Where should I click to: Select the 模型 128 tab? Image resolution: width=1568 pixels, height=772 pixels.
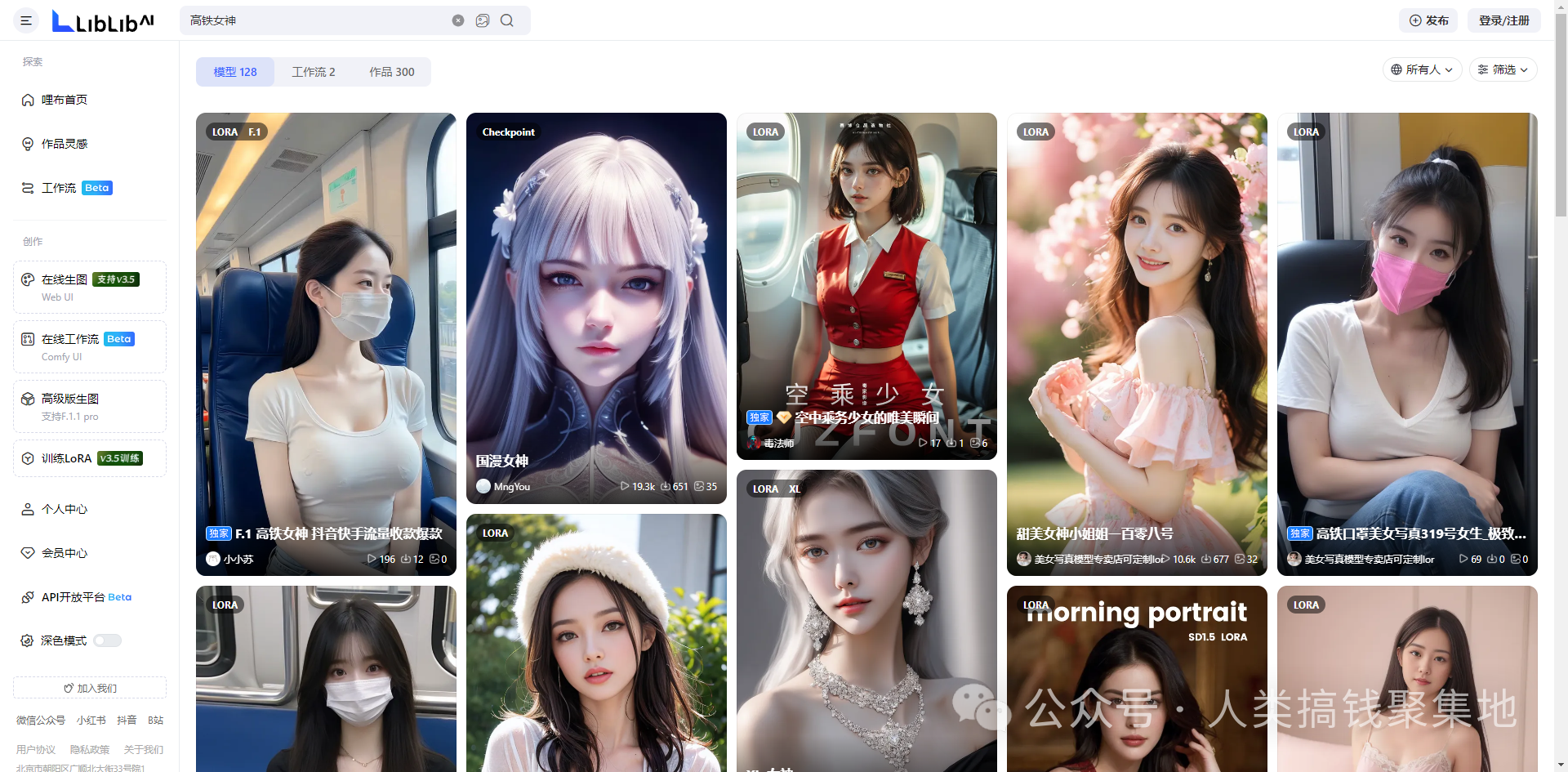click(235, 72)
